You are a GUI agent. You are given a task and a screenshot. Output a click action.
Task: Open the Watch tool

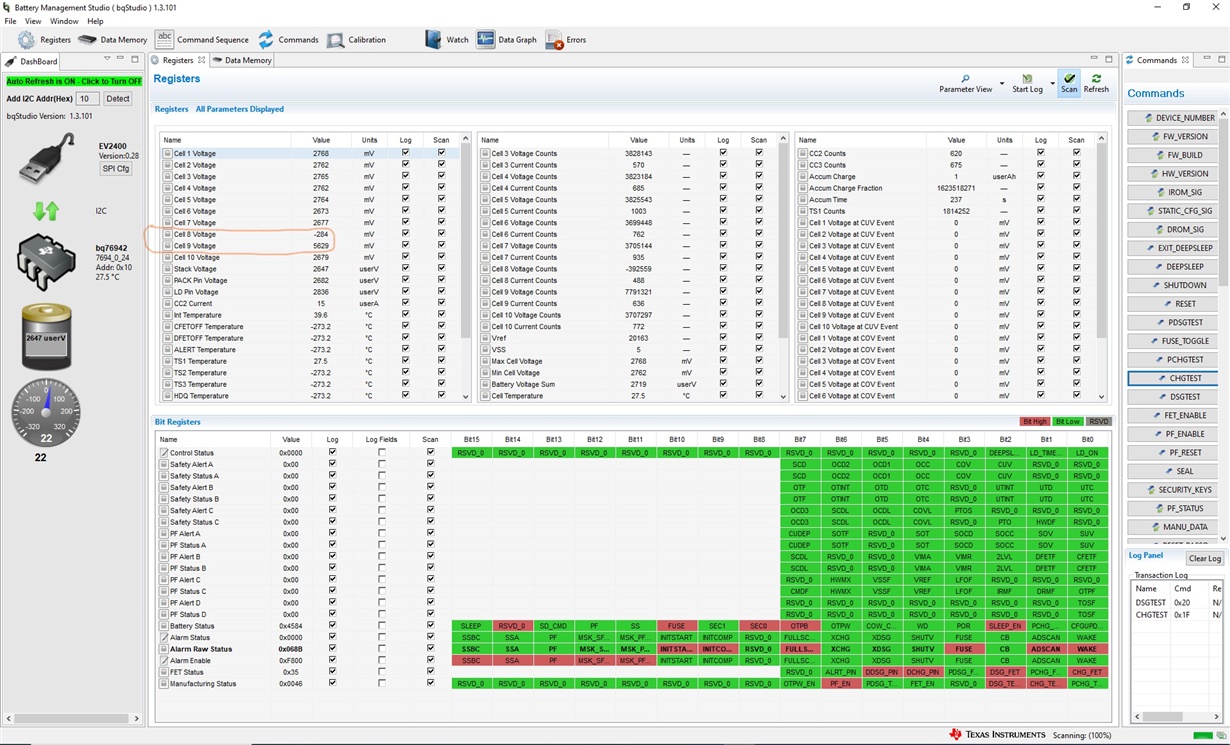(x=446, y=40)
